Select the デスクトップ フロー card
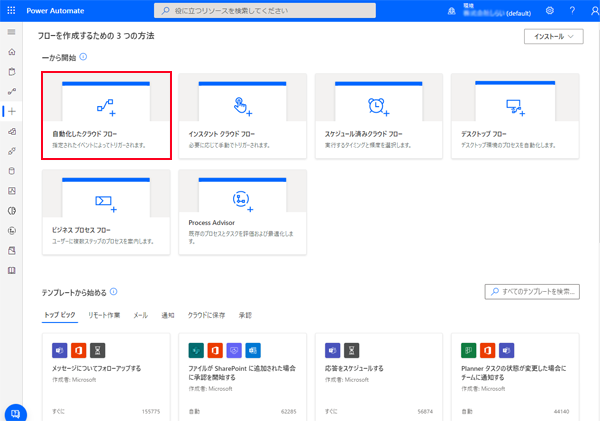The image size is (600, 421). (x=515, y=116)
